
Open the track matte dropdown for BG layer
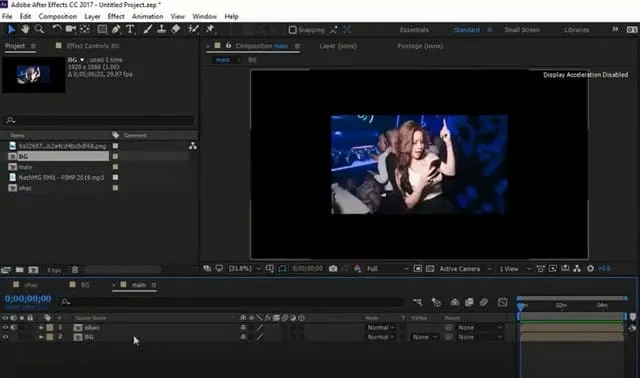pos(424,337)
